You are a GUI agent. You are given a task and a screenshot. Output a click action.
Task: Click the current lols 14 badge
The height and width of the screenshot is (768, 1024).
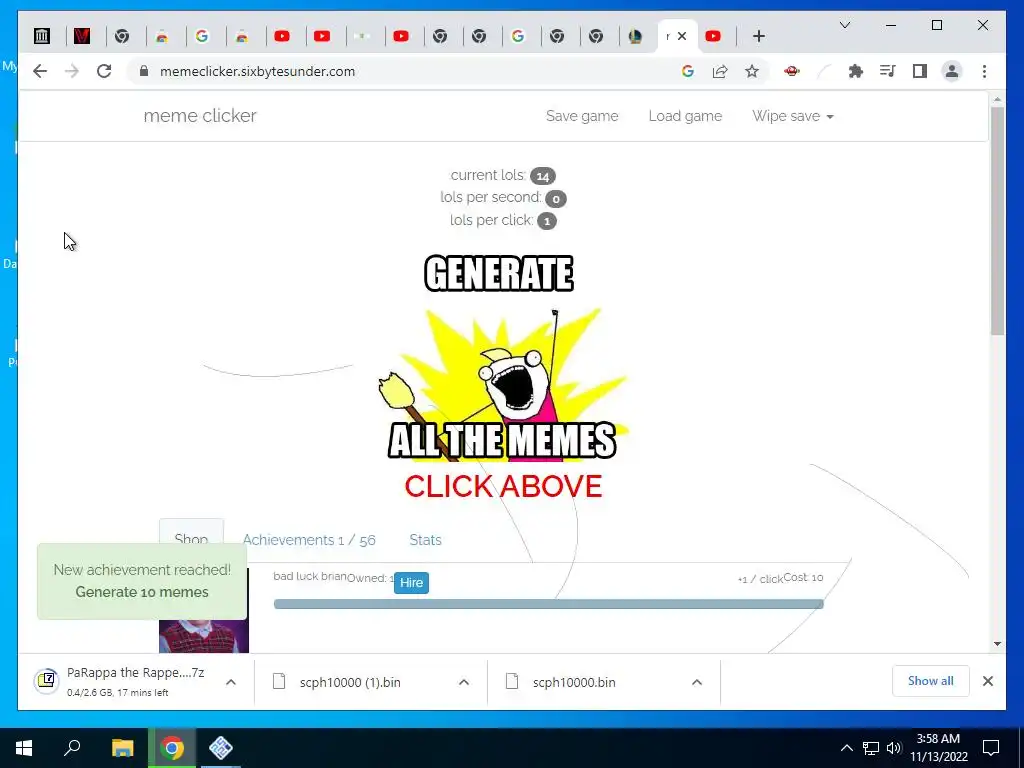coord(543,176)
